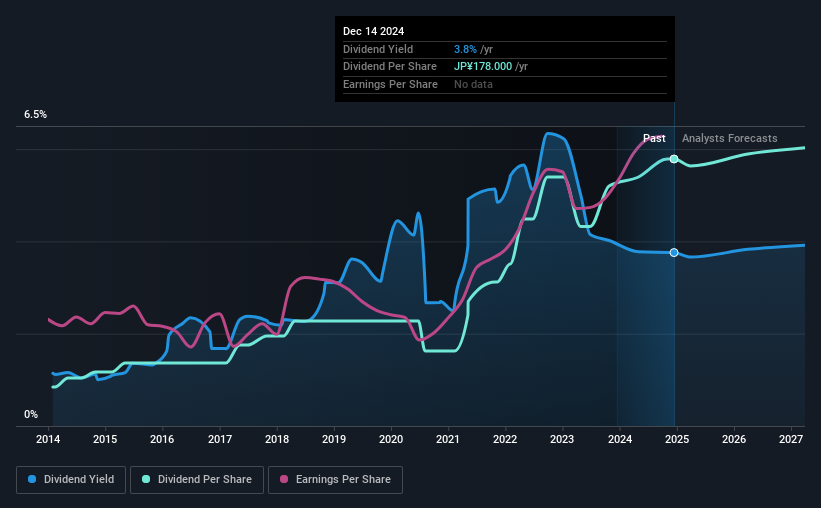
Task: Select the 2022 x-axis label
Action: click(505, 439)
